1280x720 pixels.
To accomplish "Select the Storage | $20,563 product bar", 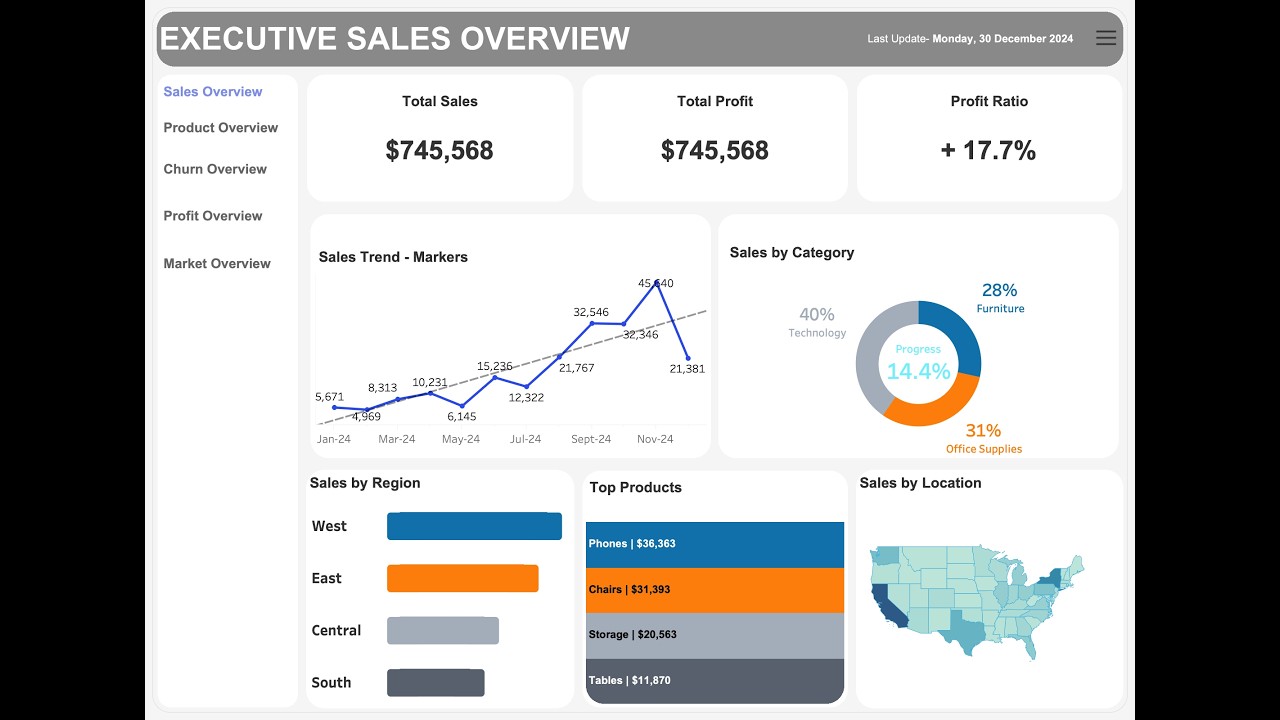I will [x=715, y=635].
